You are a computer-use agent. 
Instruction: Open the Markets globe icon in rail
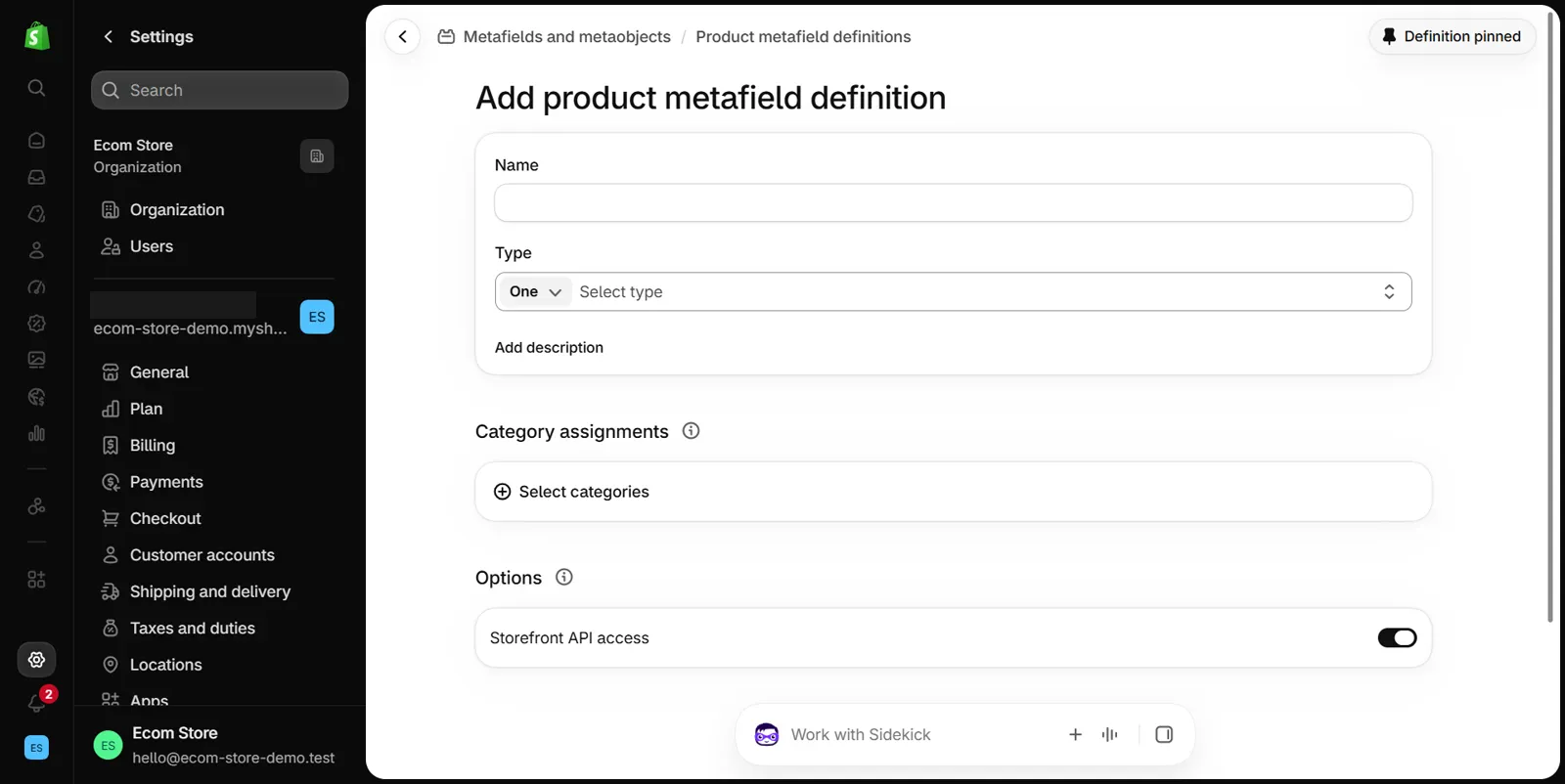tap(36, 397)
